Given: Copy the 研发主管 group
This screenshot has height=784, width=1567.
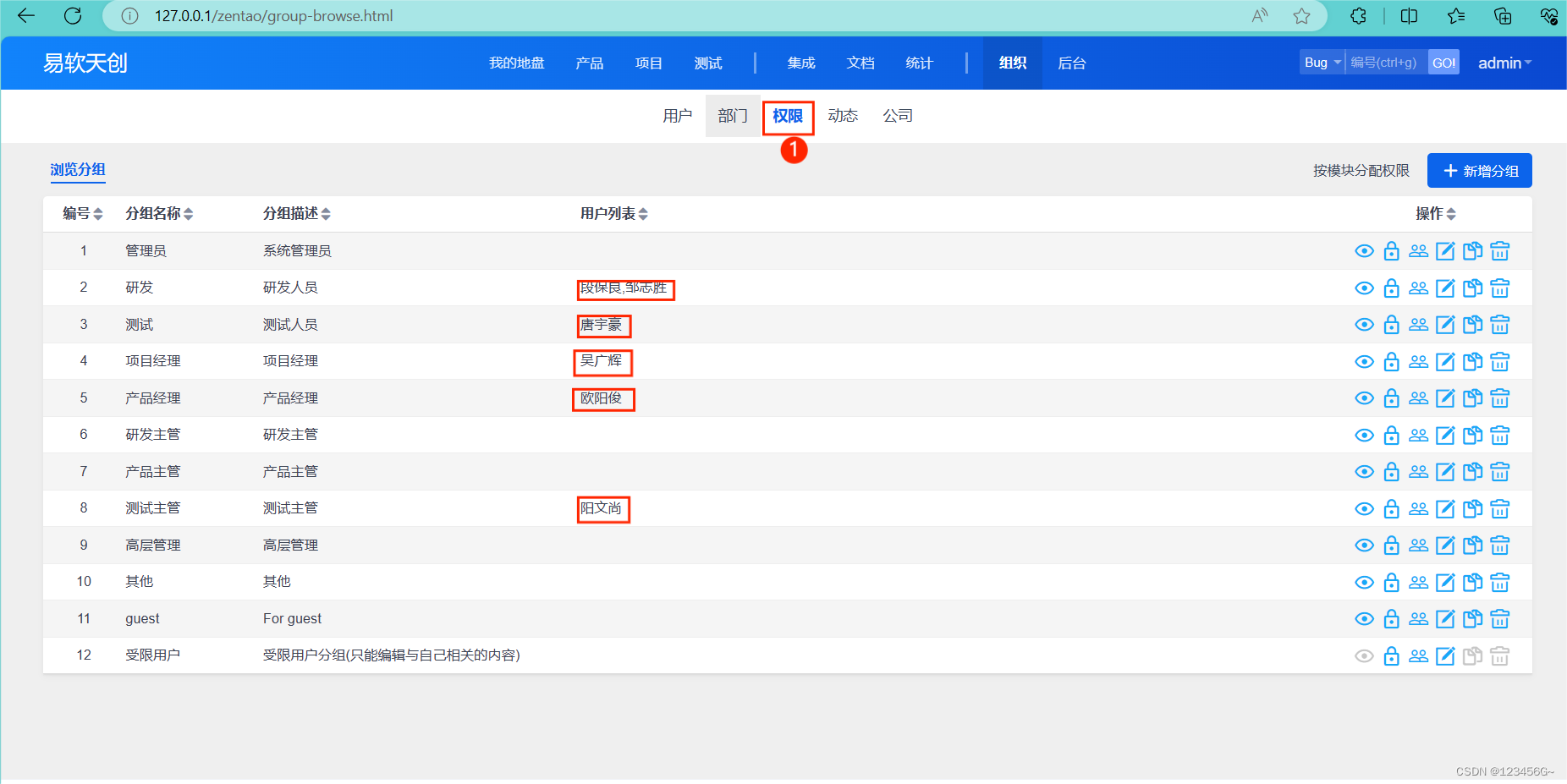Looking at the screenshot, I should [1472, 436].
